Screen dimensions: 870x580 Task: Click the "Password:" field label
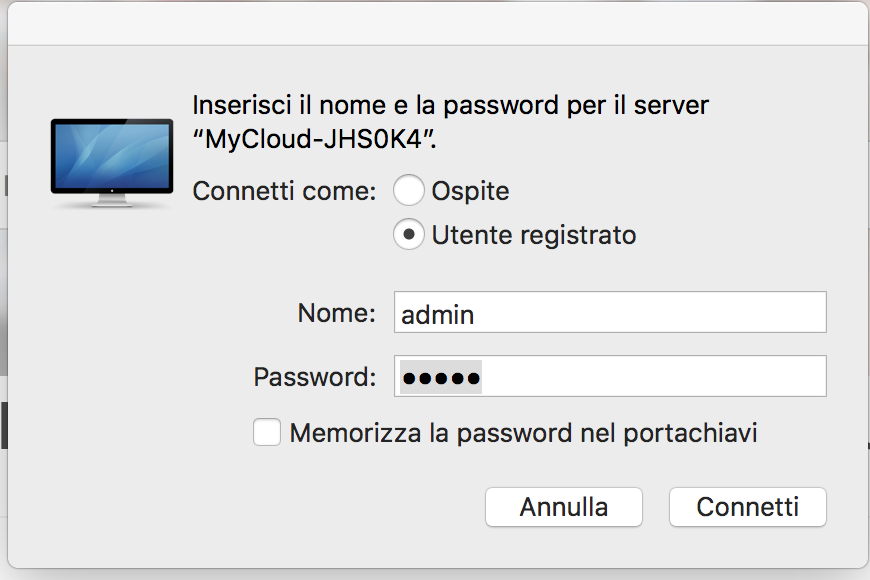pyautogui.click(x=315, y=377)
